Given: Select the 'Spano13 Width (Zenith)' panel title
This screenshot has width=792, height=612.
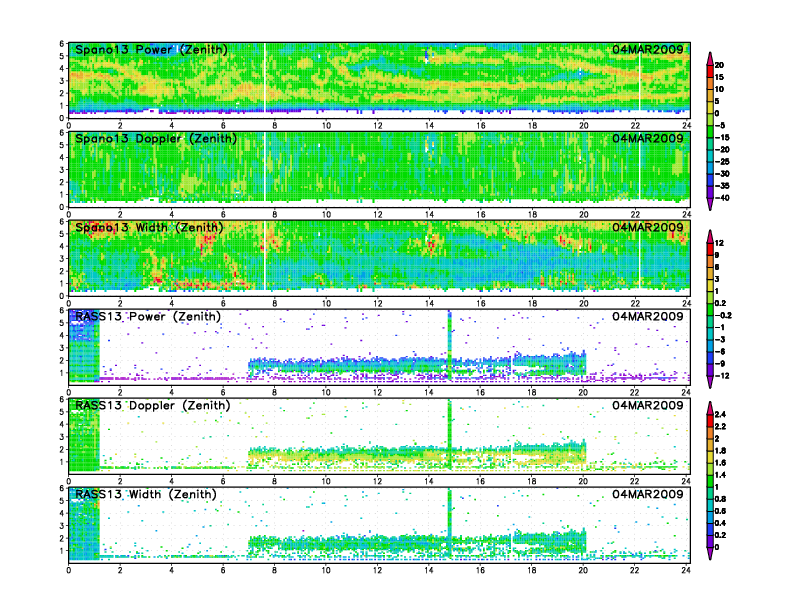Looking at the screenshot, I should click(149, 228).
